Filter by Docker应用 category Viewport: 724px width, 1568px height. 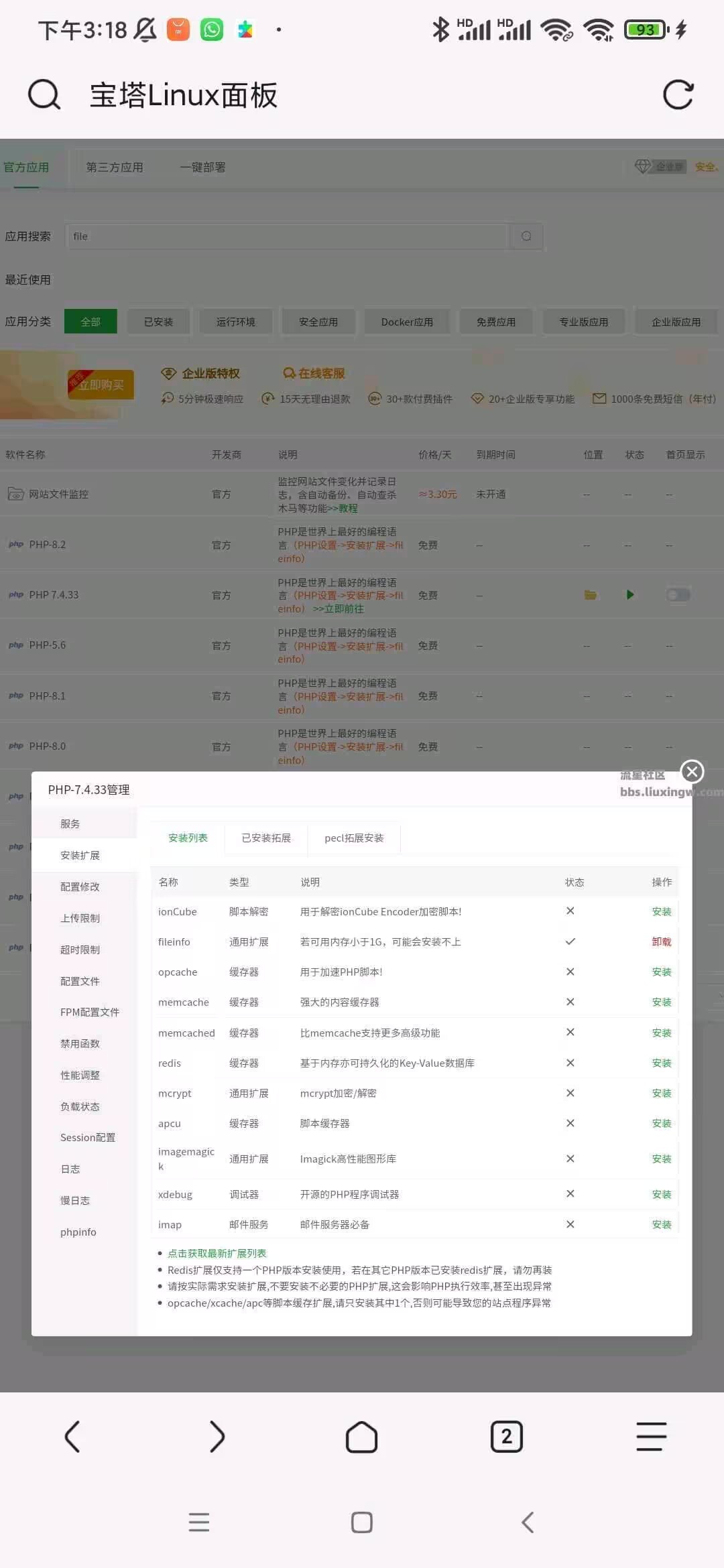pyautogui.click(x=407, y=322)
